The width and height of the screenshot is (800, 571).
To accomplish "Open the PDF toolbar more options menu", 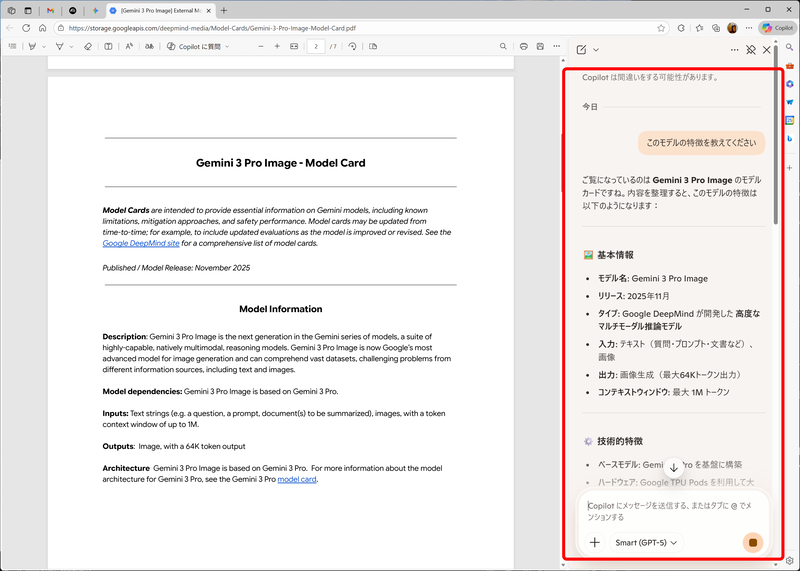I will (x=557, y=46).
